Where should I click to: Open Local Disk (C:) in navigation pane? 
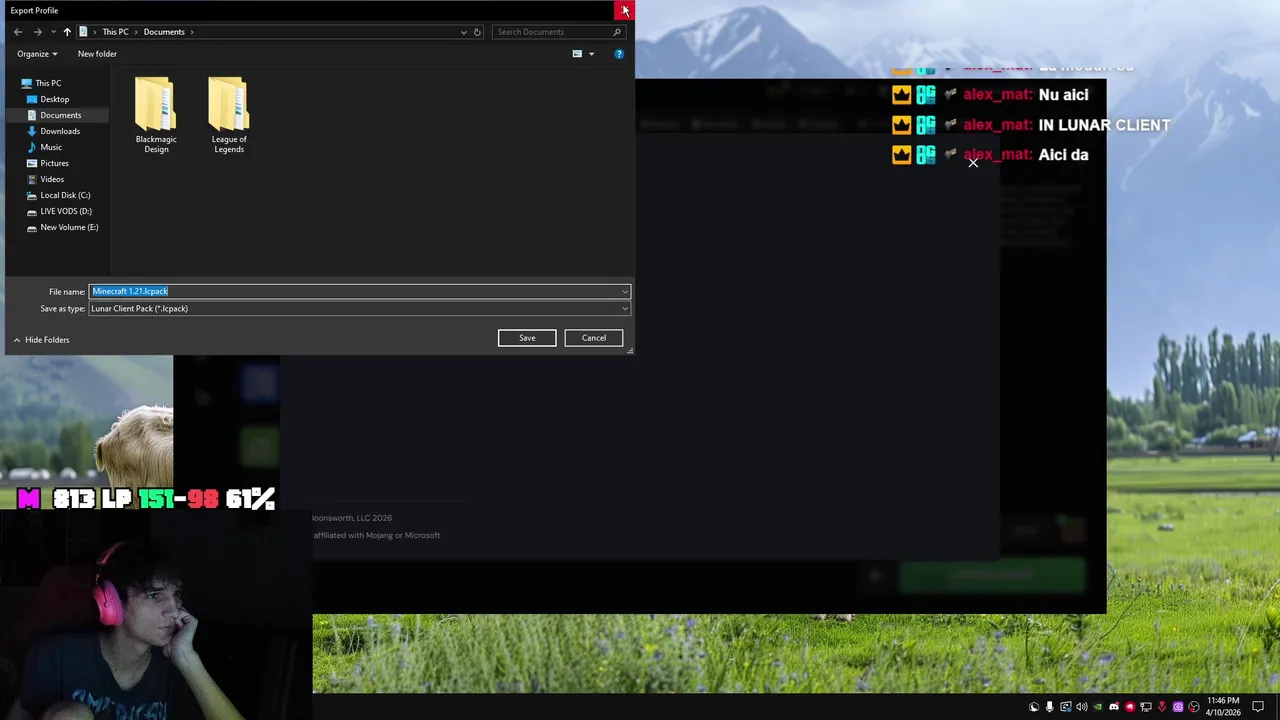[65, 195]
